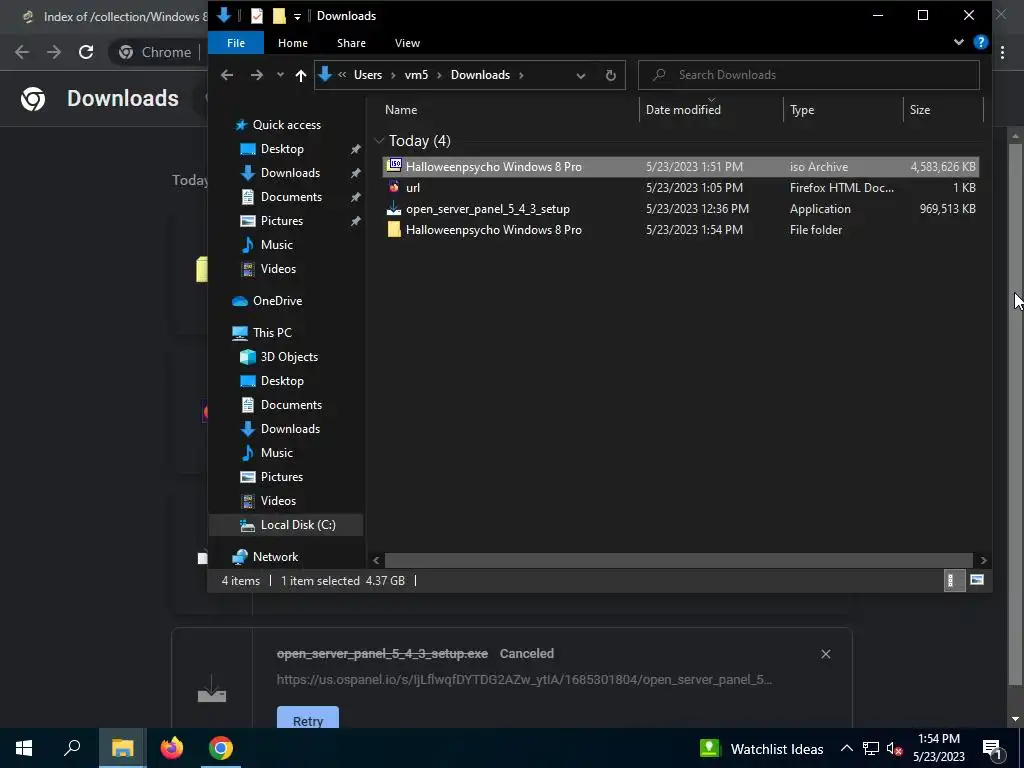Click Quick access in the navigation pane
Image resolution: width=1024 pixels, height=768 pixels.
(x=286, y=125)
